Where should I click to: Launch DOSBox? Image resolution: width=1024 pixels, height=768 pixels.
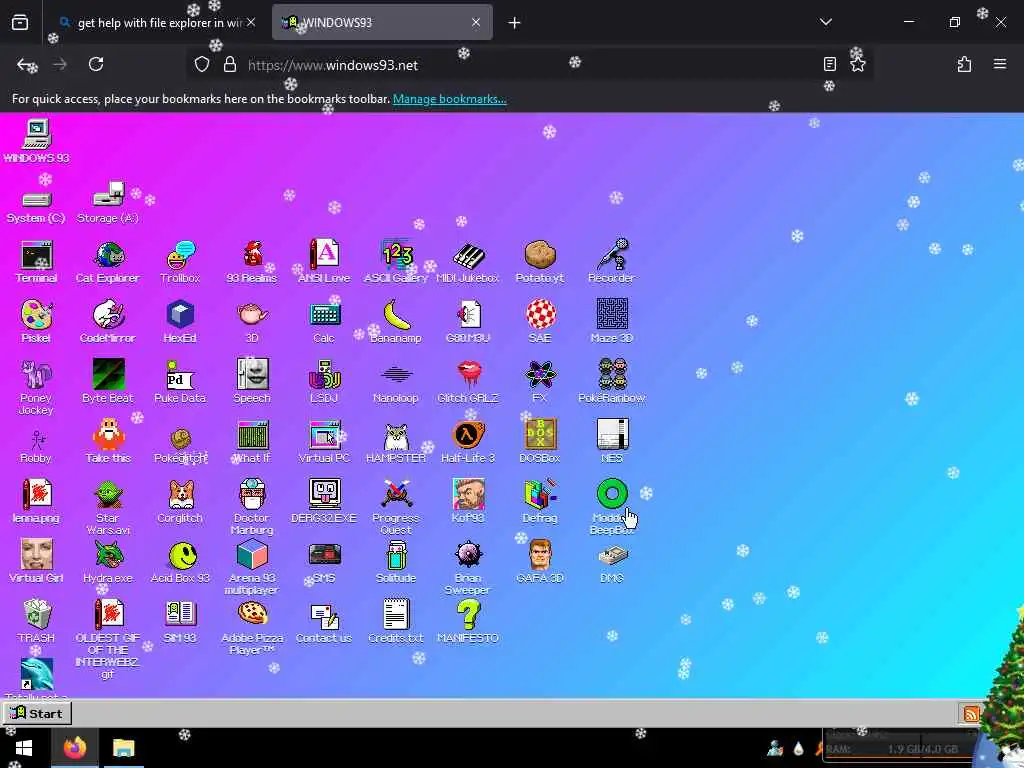[x=540, y=441]
